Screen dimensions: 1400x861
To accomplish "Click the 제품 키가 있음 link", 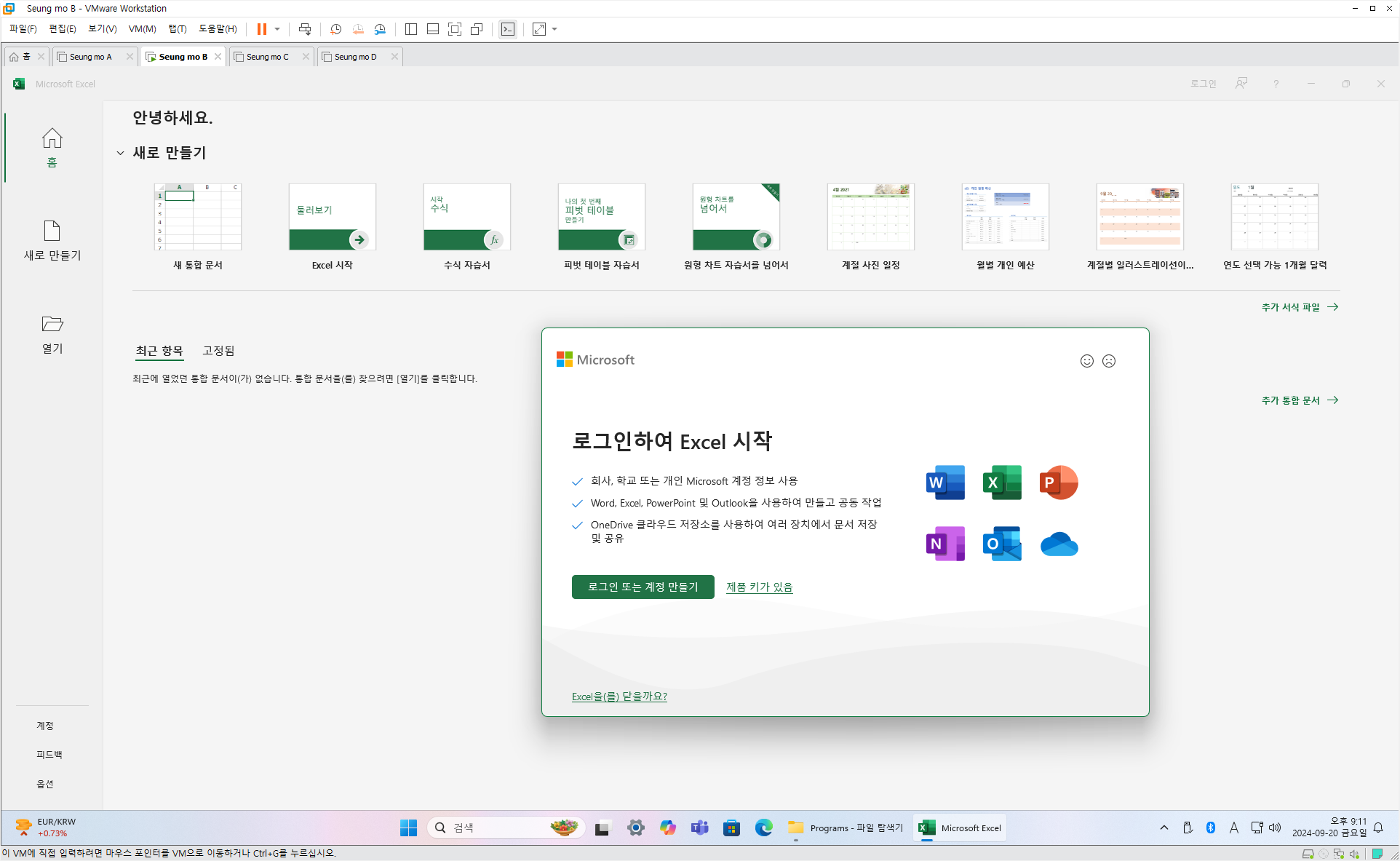I will [759, 587].
